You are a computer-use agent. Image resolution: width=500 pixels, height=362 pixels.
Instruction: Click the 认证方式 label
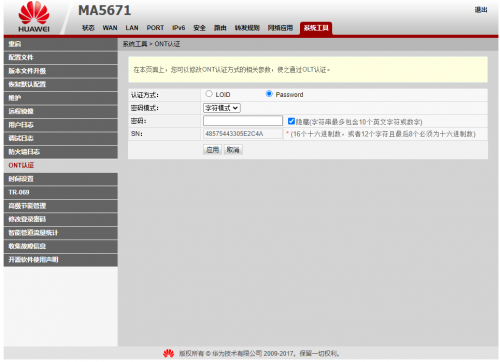pyautogui.click(x=145, y=95)
